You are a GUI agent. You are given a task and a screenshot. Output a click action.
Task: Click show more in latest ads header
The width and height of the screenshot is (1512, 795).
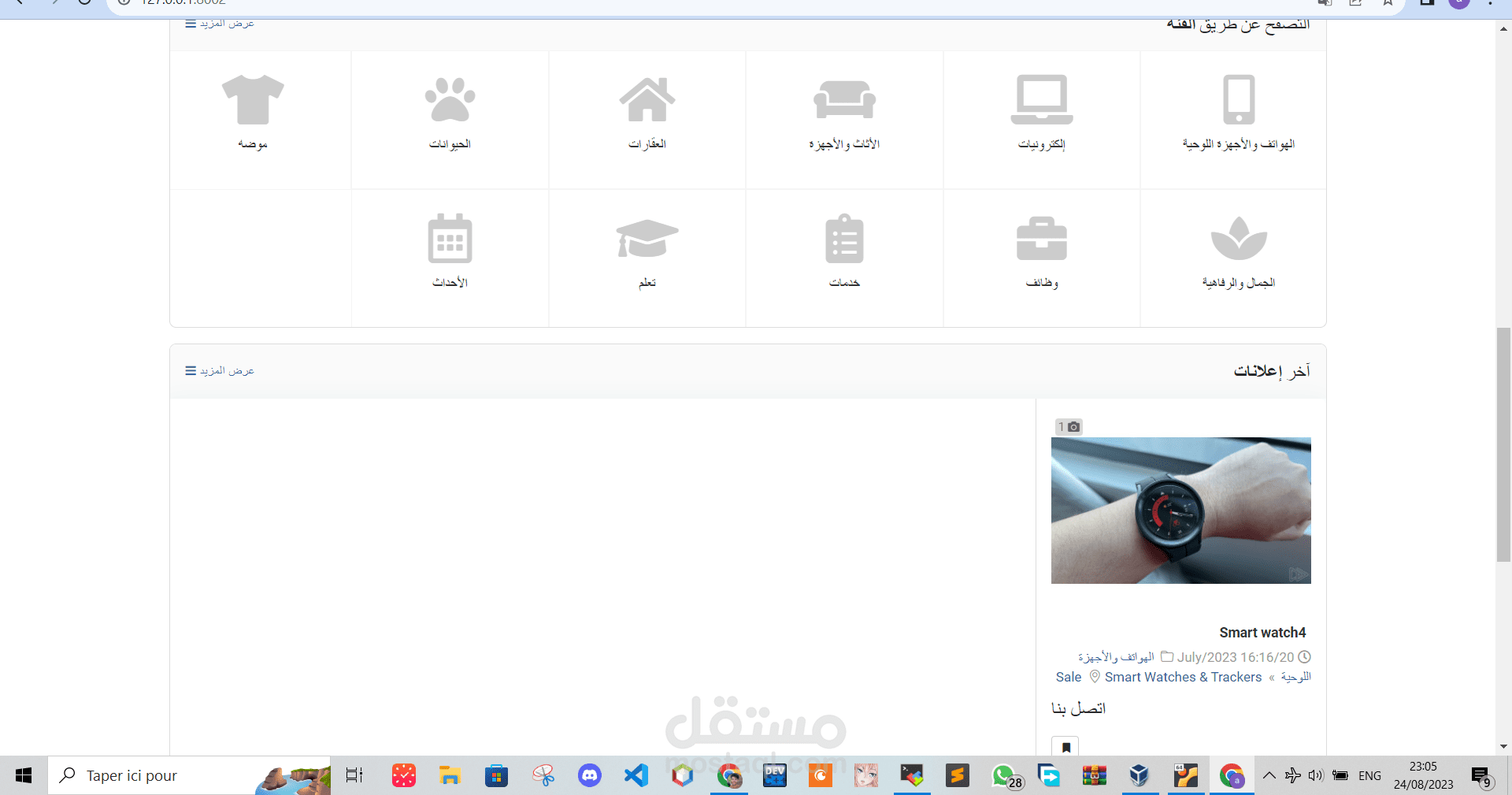pos(220,370)
